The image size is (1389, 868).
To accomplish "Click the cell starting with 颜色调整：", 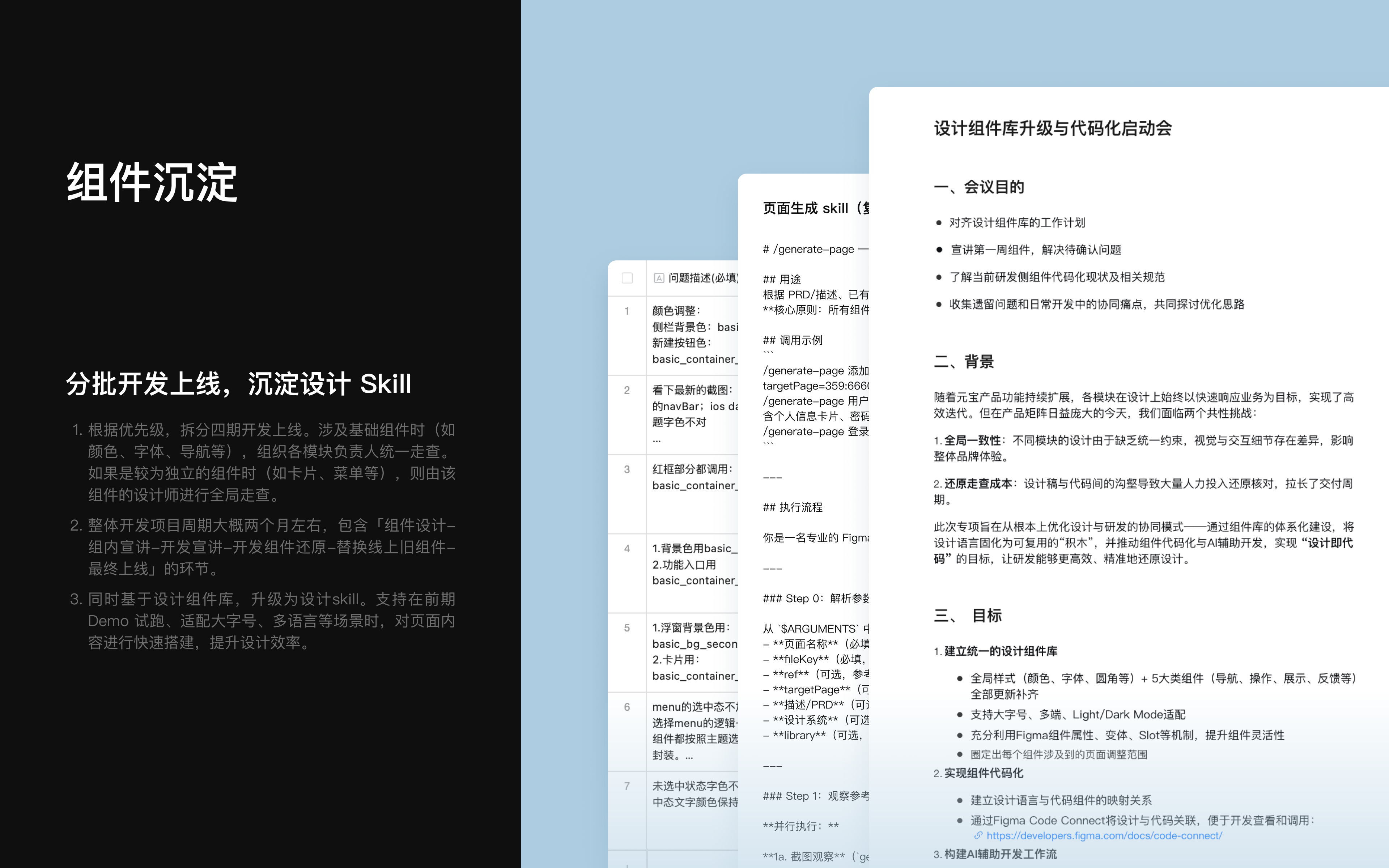I will 692,336.
